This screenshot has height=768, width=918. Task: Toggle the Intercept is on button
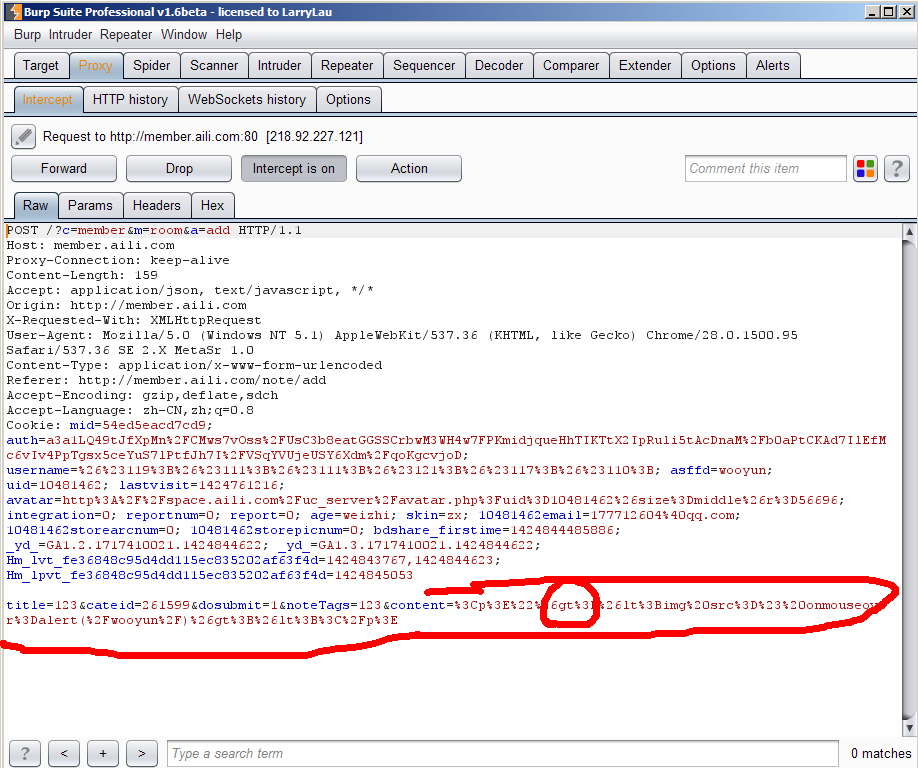coord(293,169)
